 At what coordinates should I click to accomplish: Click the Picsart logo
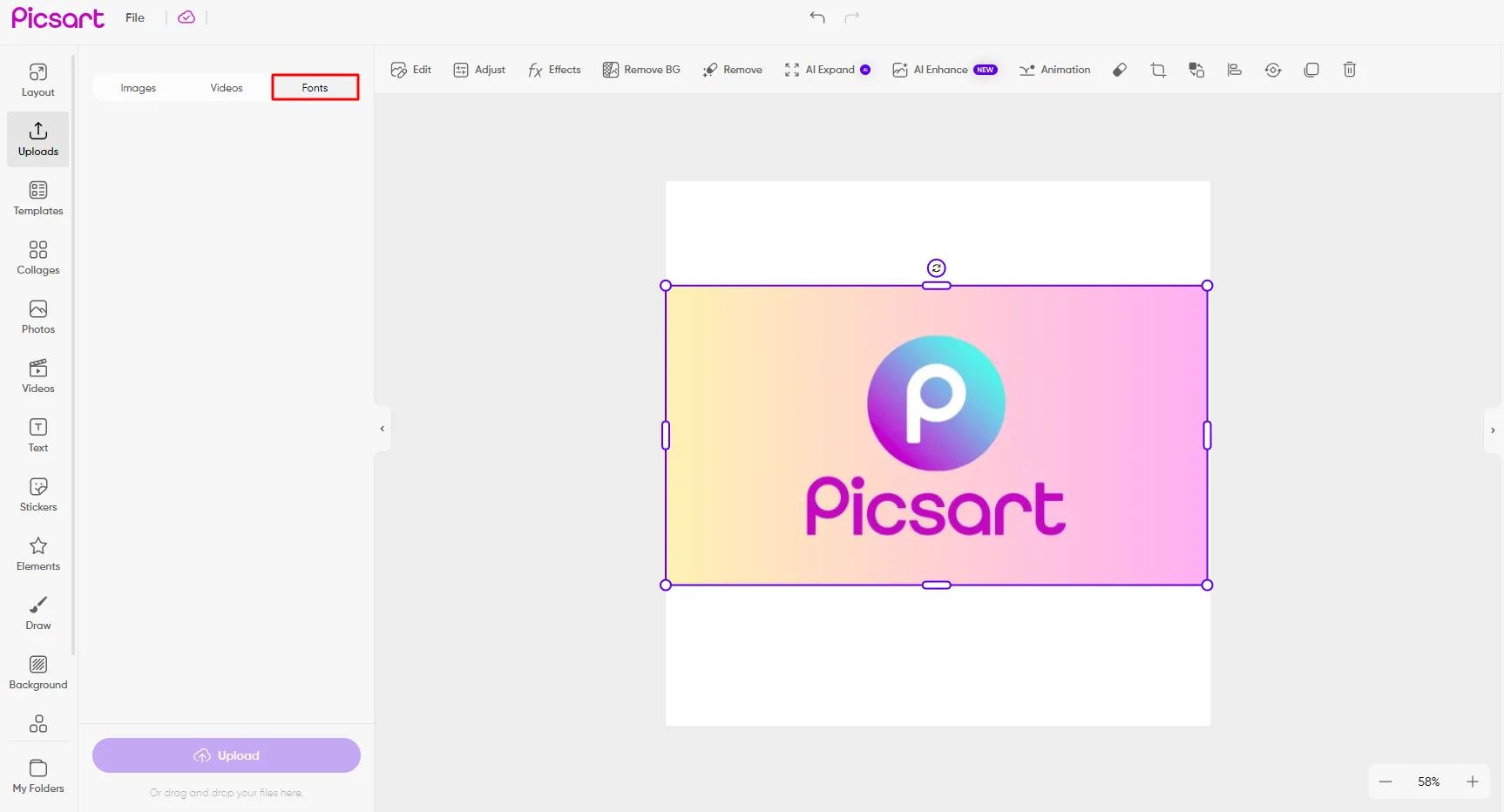pyautogui.click(x=58, y=17)
